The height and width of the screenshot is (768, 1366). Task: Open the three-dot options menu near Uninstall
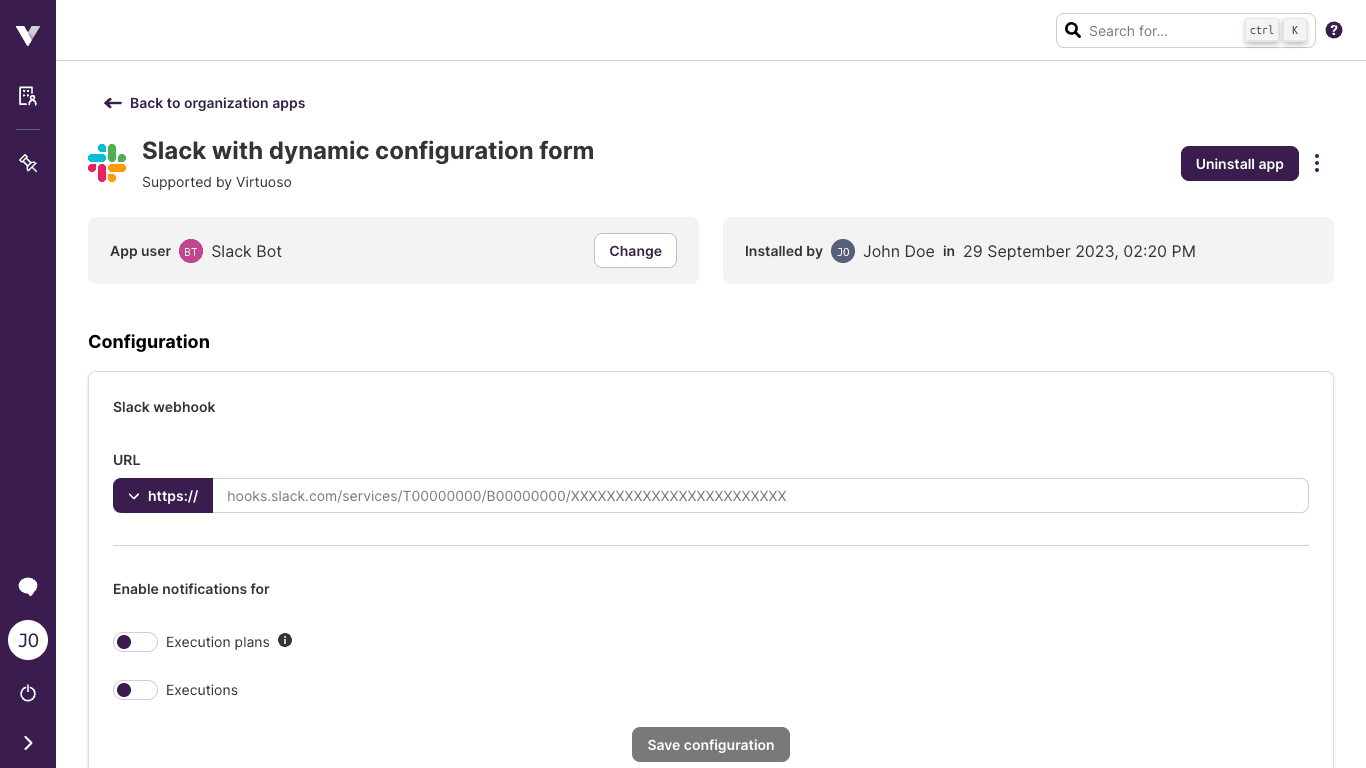1317,163
